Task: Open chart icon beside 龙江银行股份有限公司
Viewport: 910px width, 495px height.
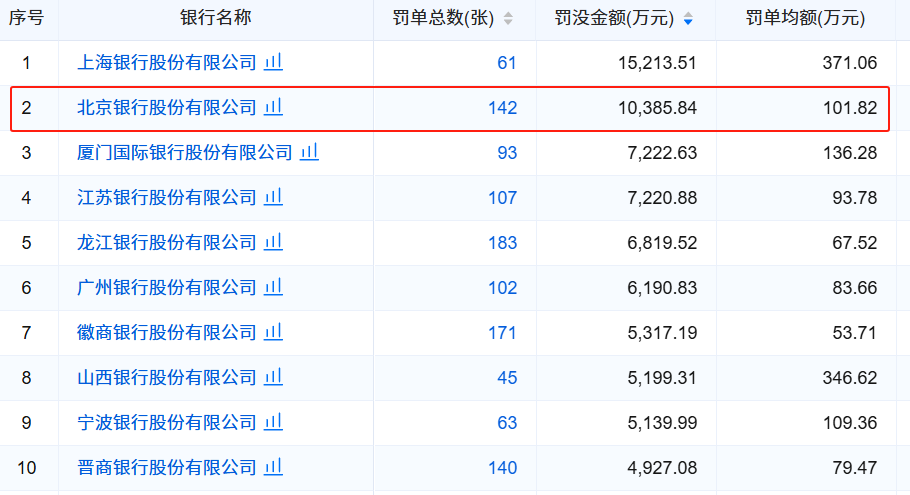Action: [x=273, y=241]
